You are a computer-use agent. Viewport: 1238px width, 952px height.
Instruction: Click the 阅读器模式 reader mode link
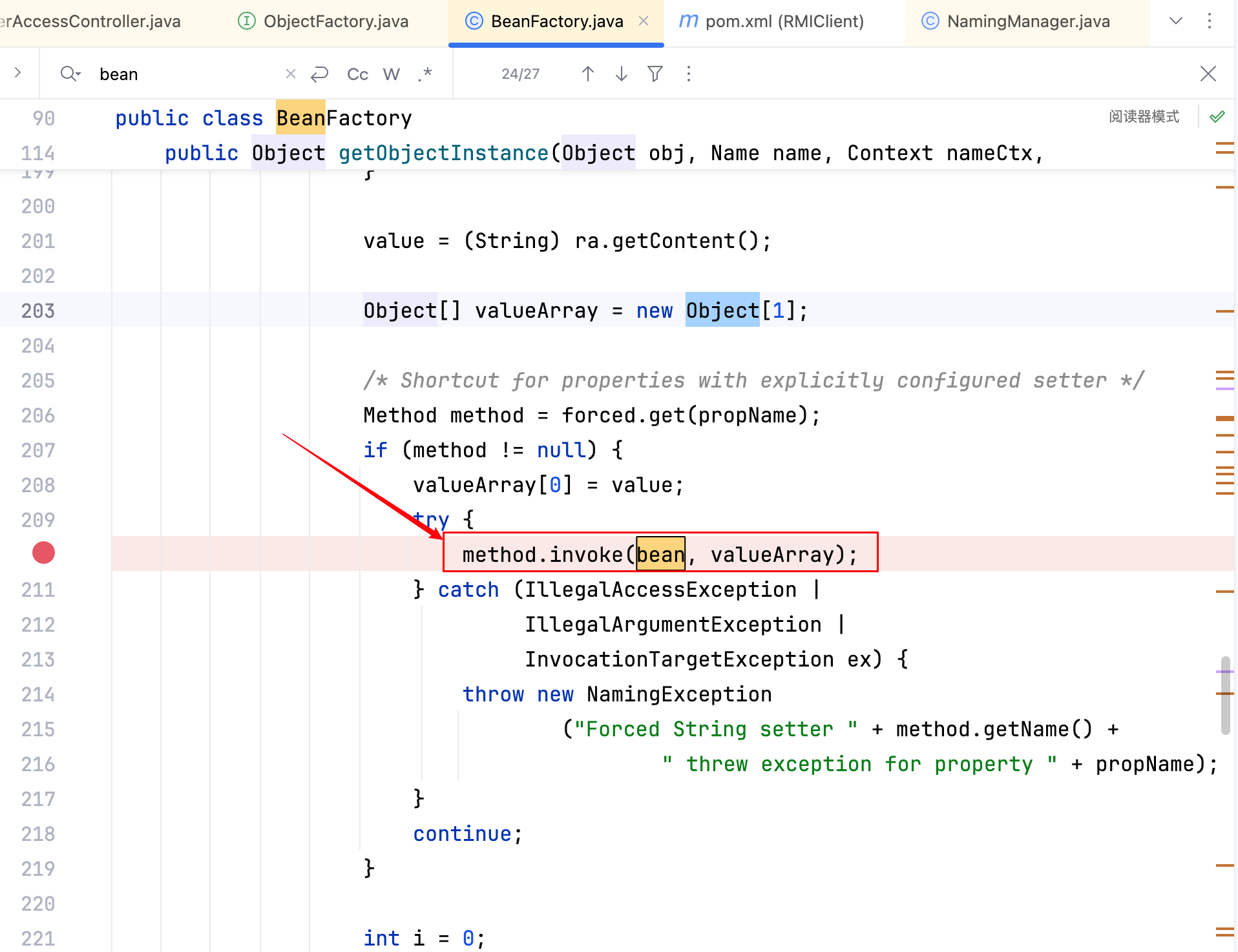point(1144,117)
